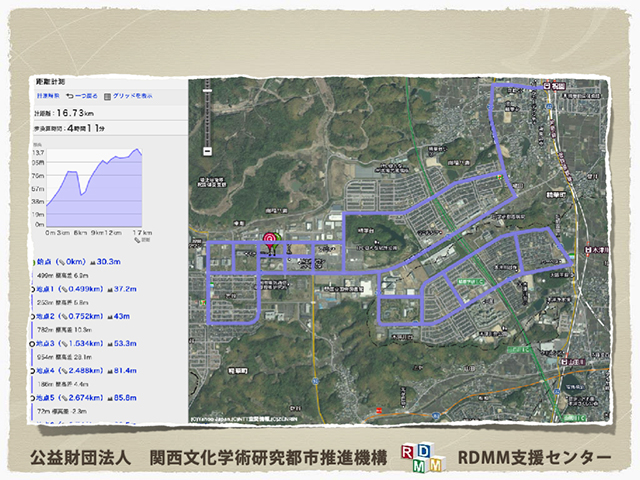640x480 pixels.
Task: Click the elevation profile chart peak area
Action: pos(136,153)
